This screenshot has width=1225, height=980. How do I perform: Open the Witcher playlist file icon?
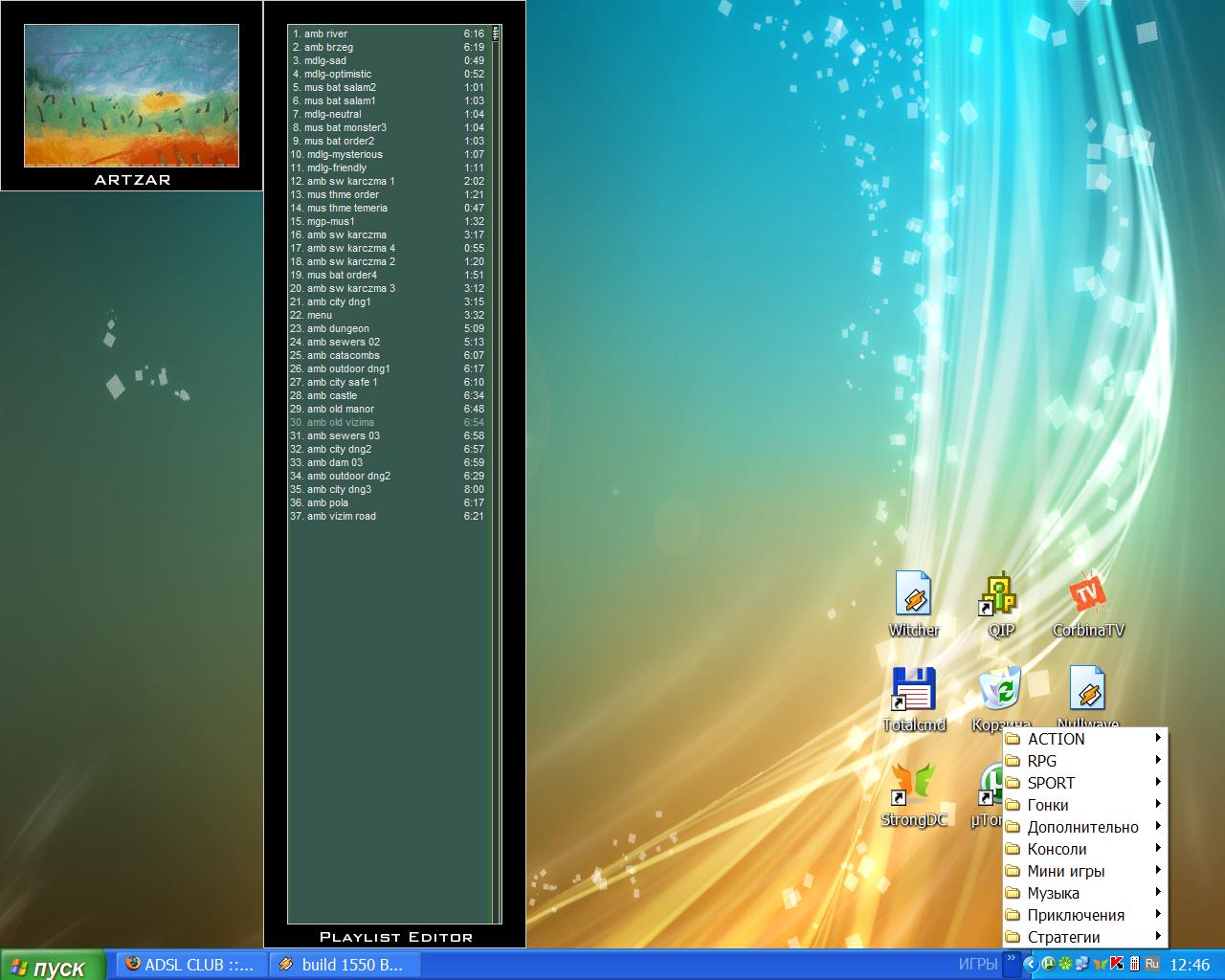(912, 595)
